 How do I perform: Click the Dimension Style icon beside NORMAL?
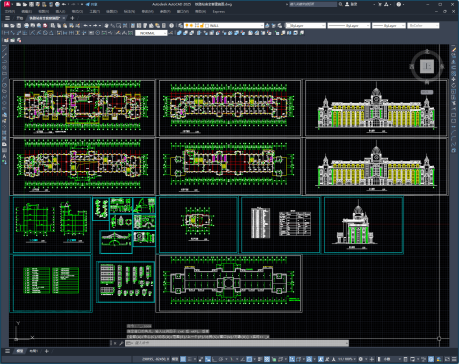pos(171,33)
